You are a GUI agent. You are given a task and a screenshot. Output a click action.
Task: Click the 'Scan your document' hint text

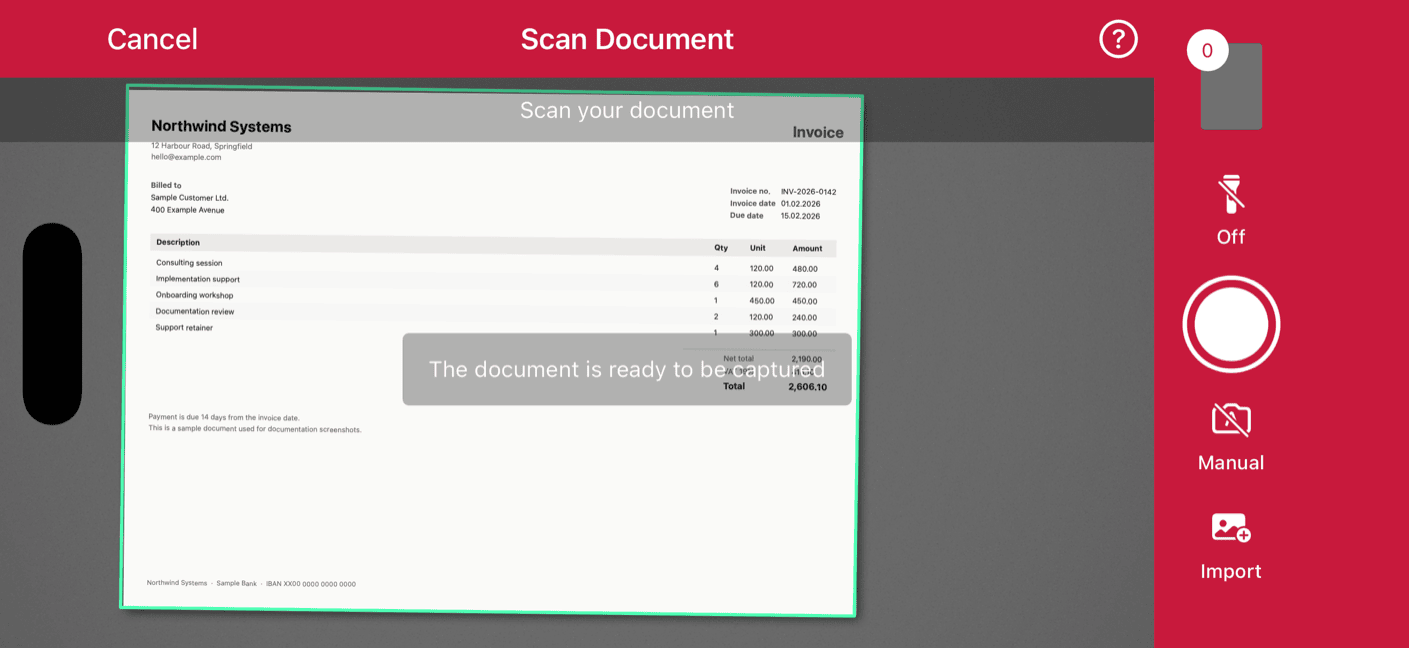627,110
